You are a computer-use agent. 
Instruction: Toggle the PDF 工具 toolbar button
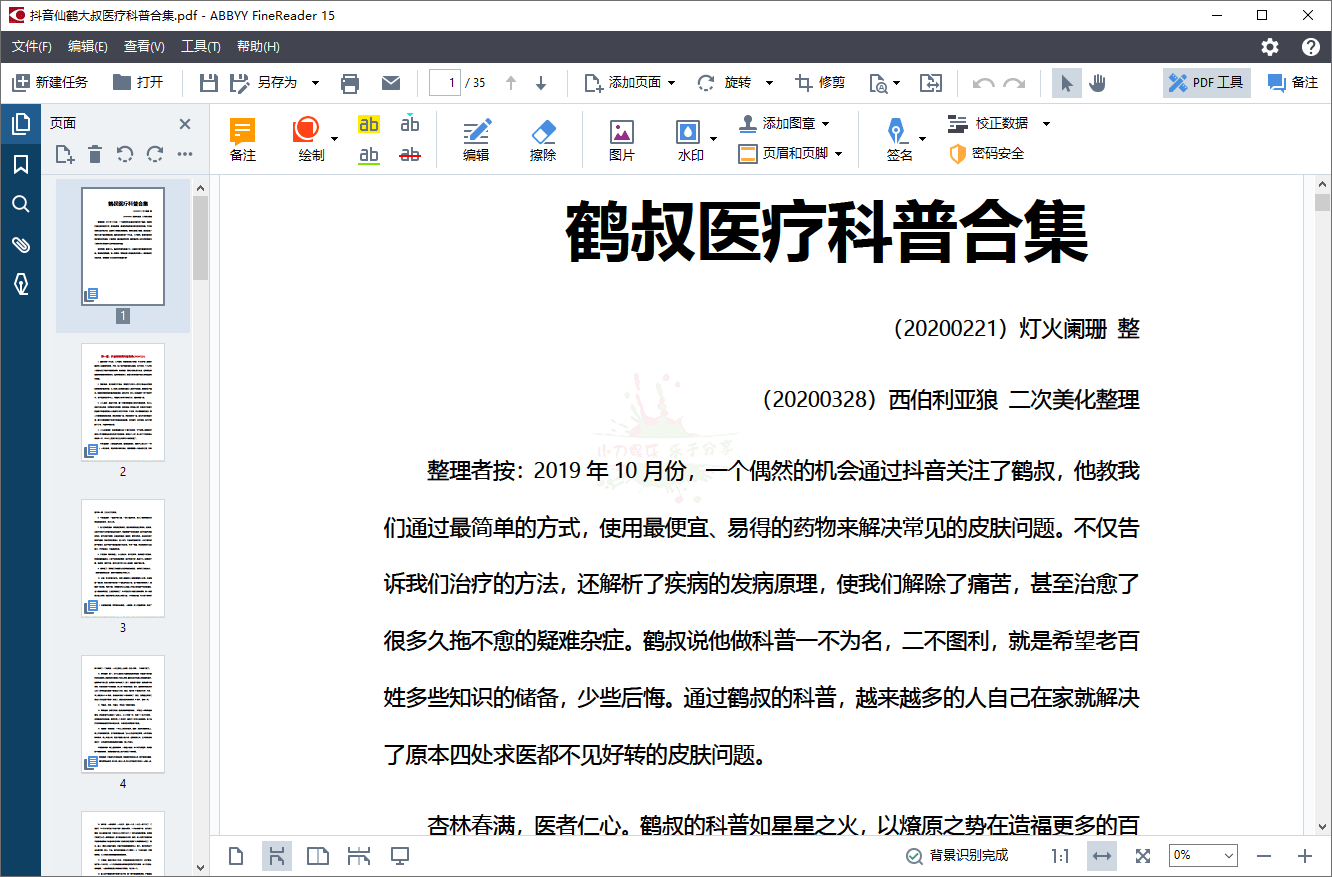[1206, 83]
